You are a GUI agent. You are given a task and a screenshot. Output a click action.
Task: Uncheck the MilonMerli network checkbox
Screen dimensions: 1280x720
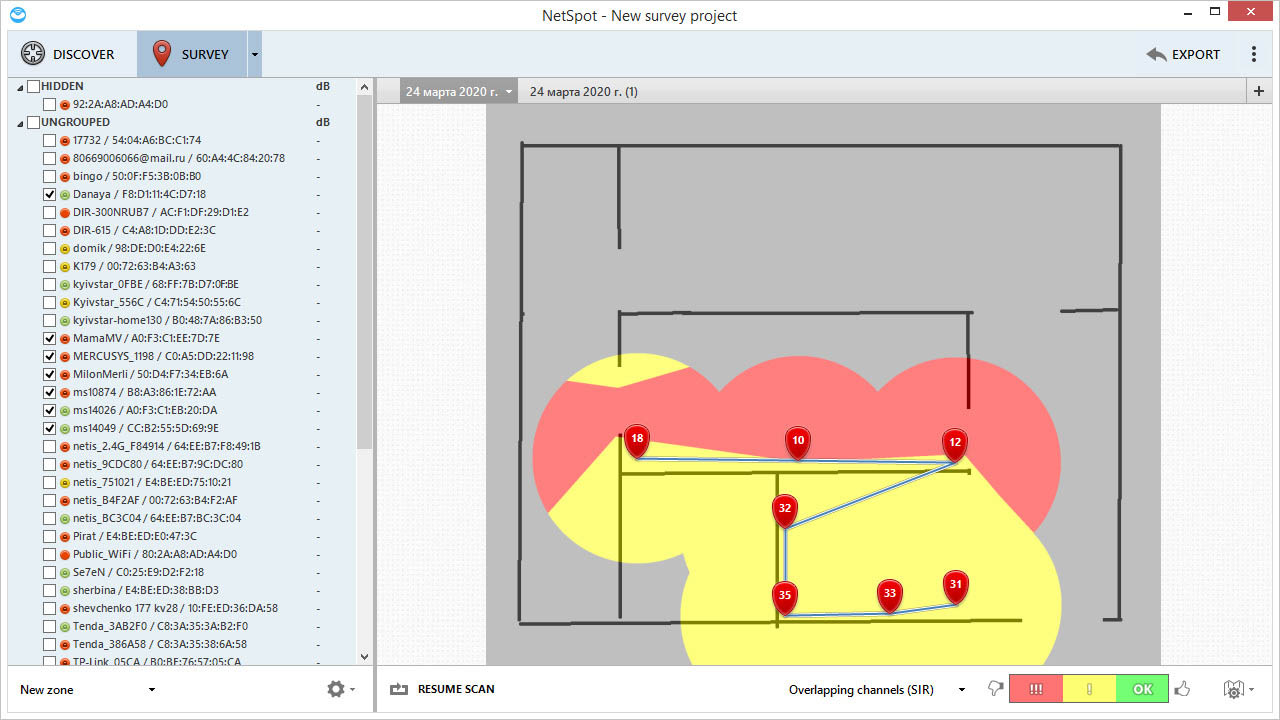point(49,374)
